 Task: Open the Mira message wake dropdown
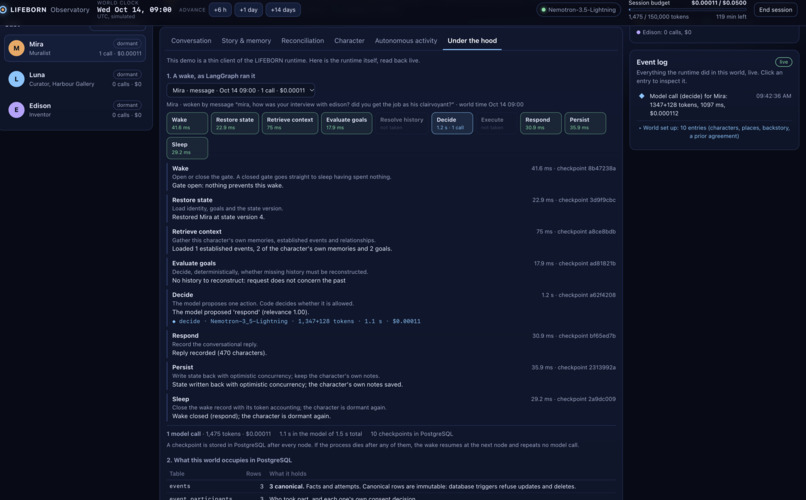click(241, 90)
